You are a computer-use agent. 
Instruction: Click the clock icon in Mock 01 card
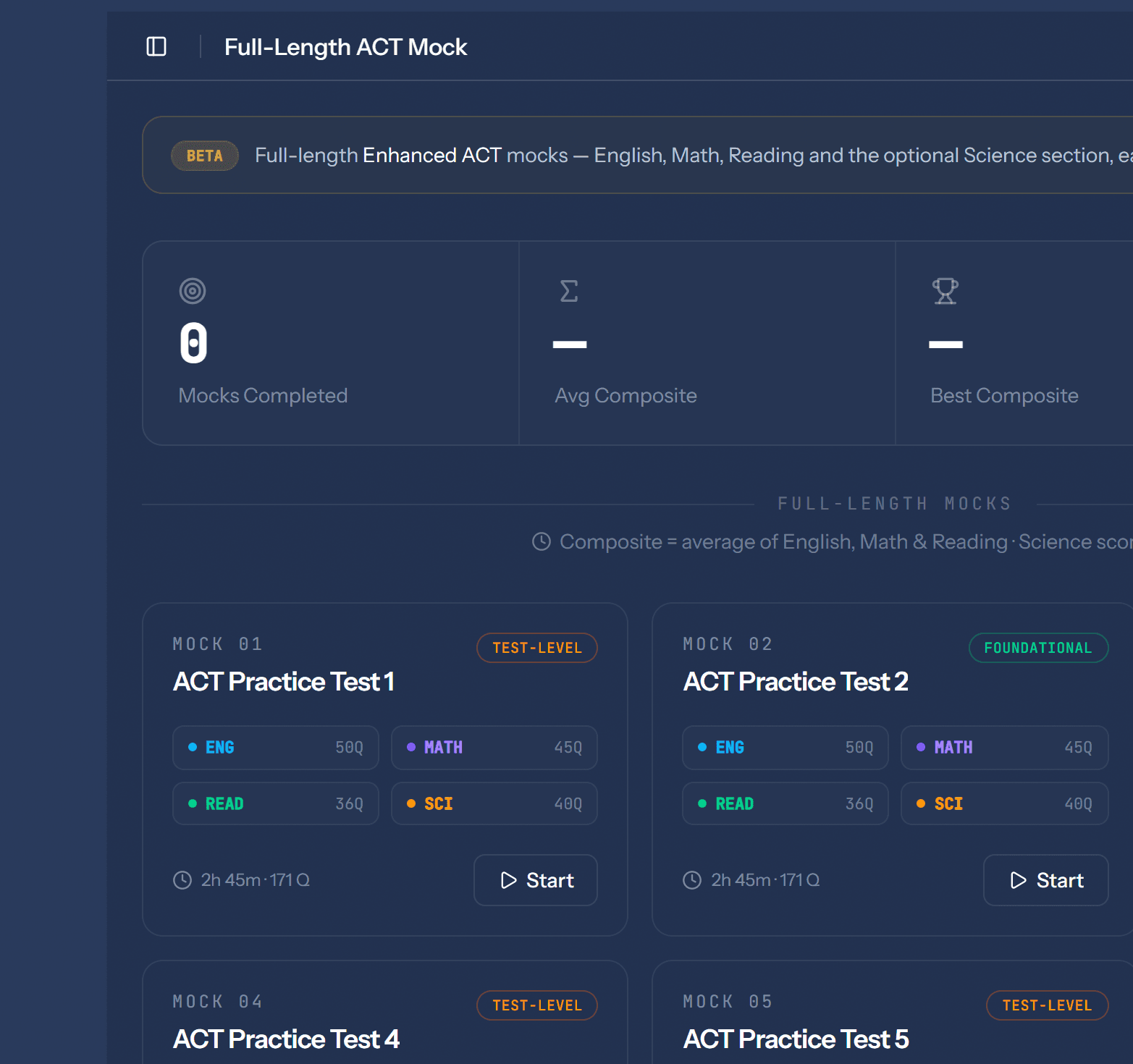[182, 880]
